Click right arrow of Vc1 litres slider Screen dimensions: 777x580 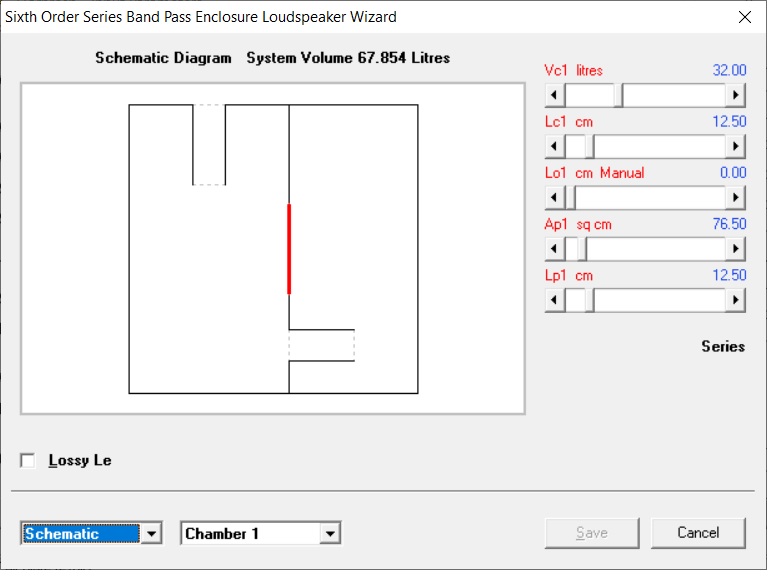pos(735,95)
